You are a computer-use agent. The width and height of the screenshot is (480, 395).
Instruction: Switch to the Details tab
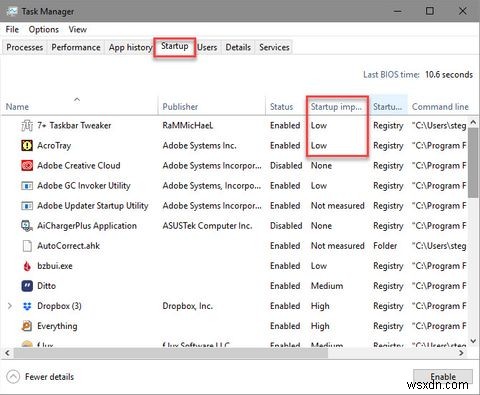(x=238, y=47)
